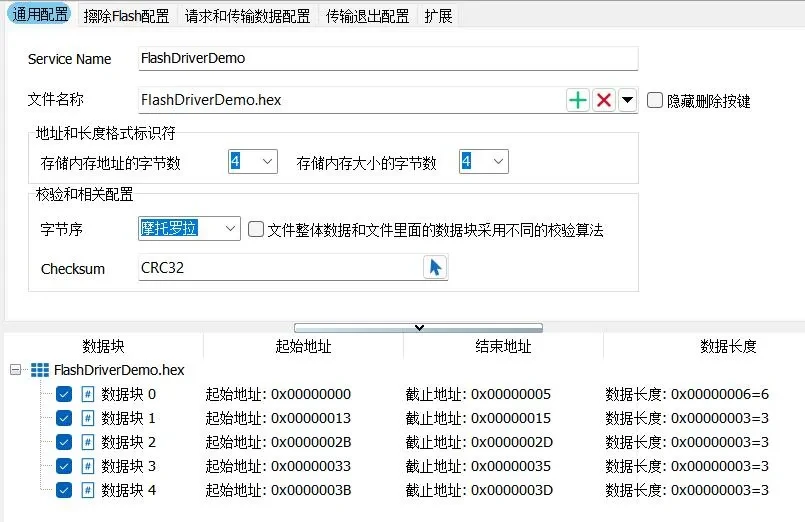Click the hash icon of 数据块 2

point(88,442)
